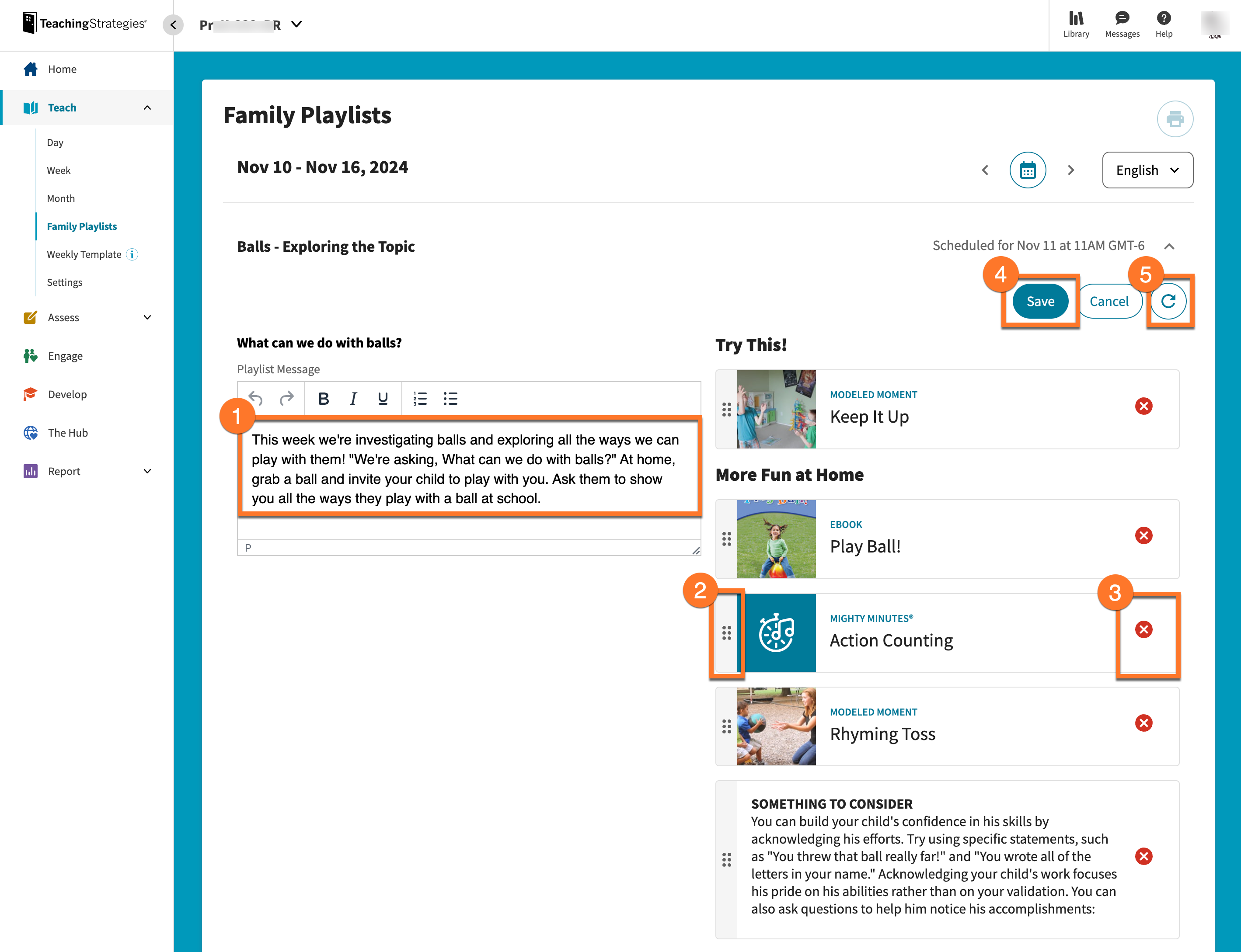The height and width of the screenshot is (952, 1241).
Task: Undo the last edit in the message editor
Action: click(255, 398)
